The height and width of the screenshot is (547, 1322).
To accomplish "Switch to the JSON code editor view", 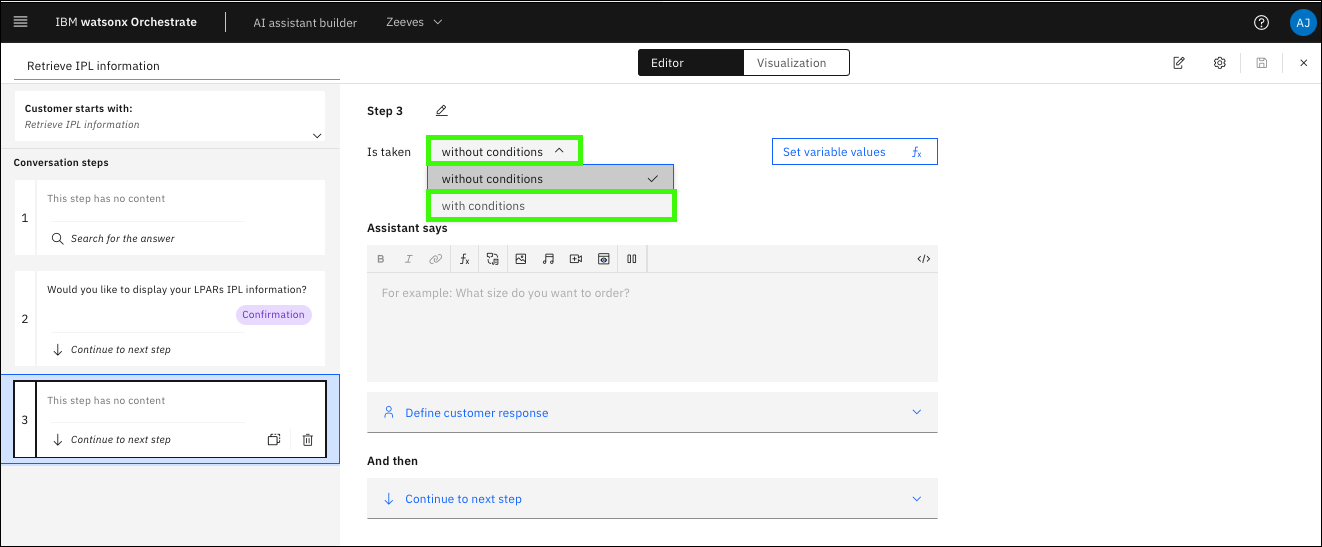I will (x=923, y=259).
